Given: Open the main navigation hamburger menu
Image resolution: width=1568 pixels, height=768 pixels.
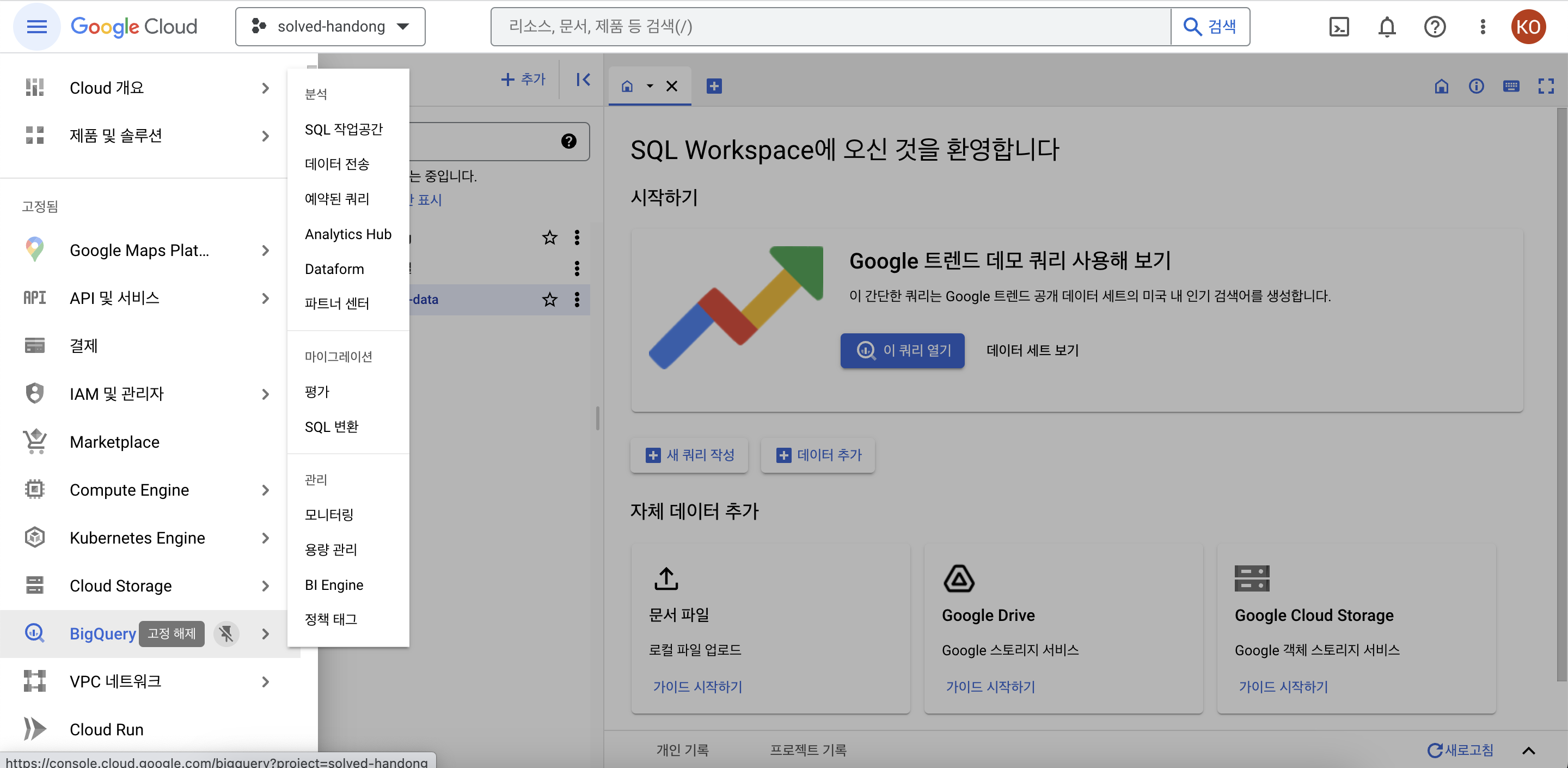Looking at the screenshot, I should tap(36, 27).
